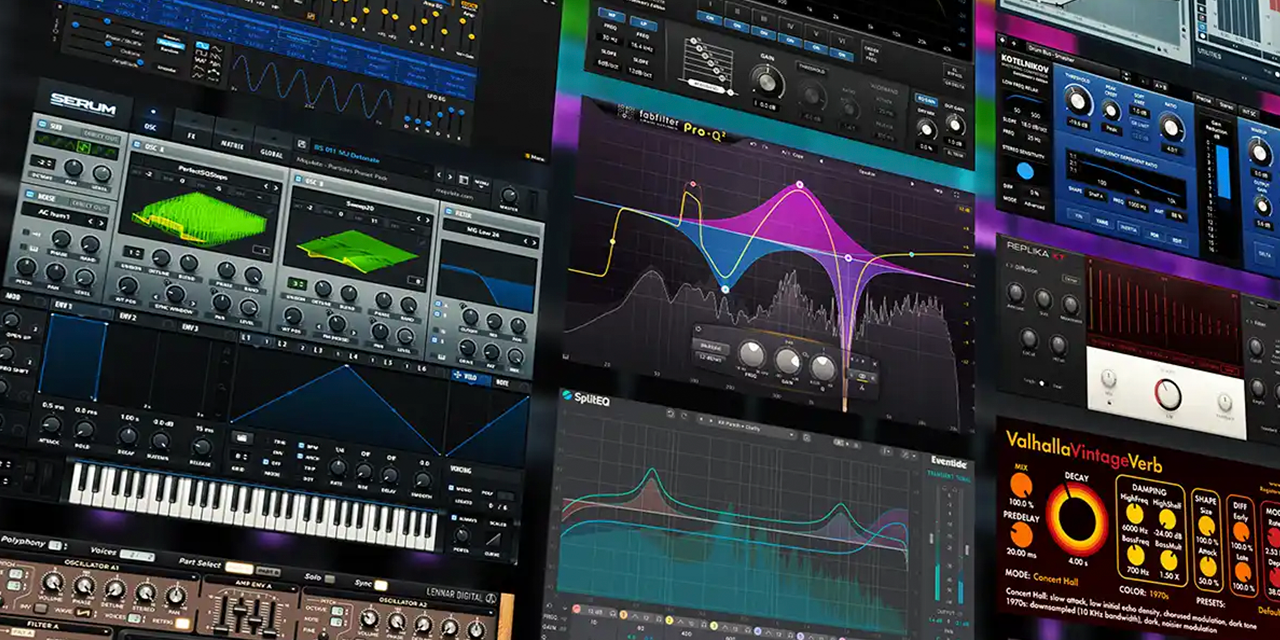Toggle Serum OSC A on/off
This screenshot has height=640, width=1280.
(x=137, y=146)
